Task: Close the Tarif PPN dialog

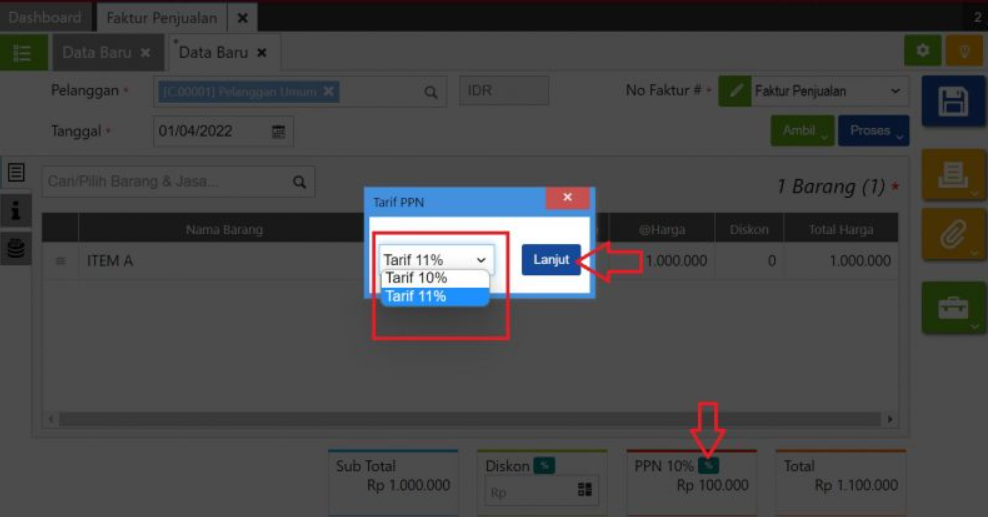Action: [567, 198]
